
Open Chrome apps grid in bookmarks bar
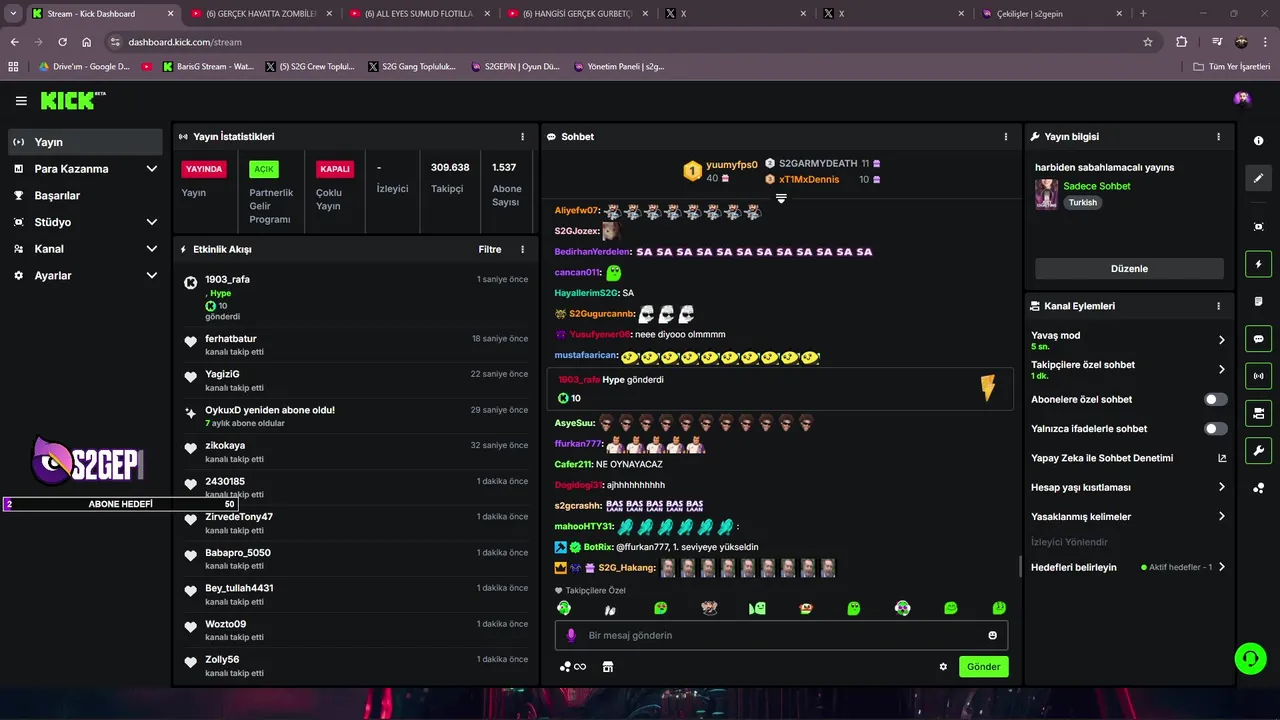coord(13,67)
